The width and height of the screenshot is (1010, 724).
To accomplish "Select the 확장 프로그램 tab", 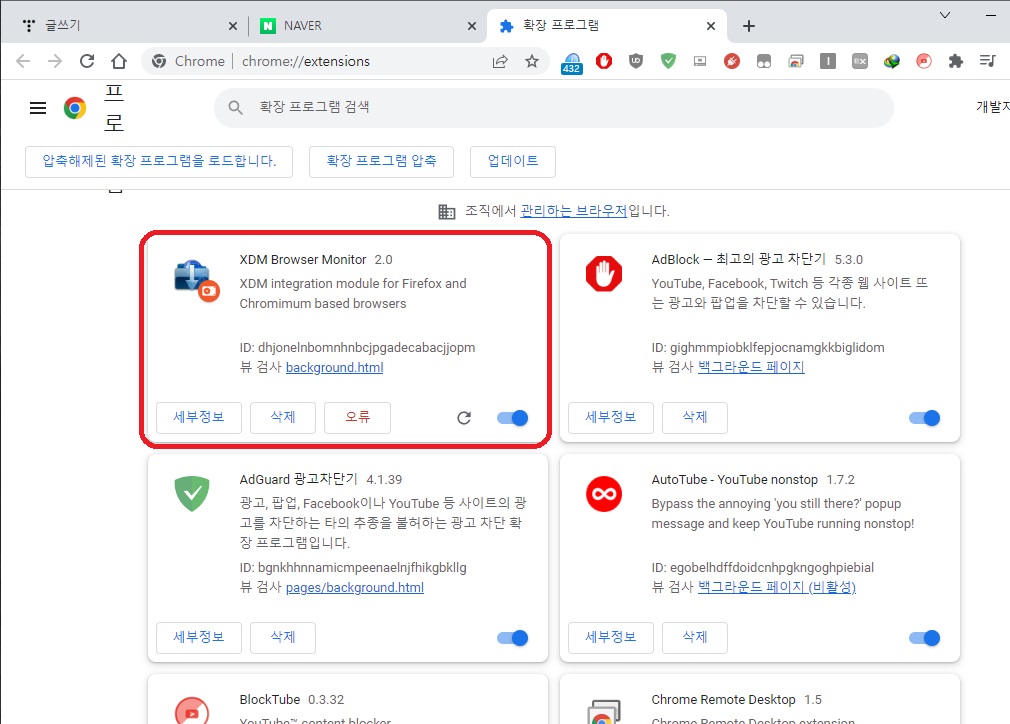I will point(605,26).
